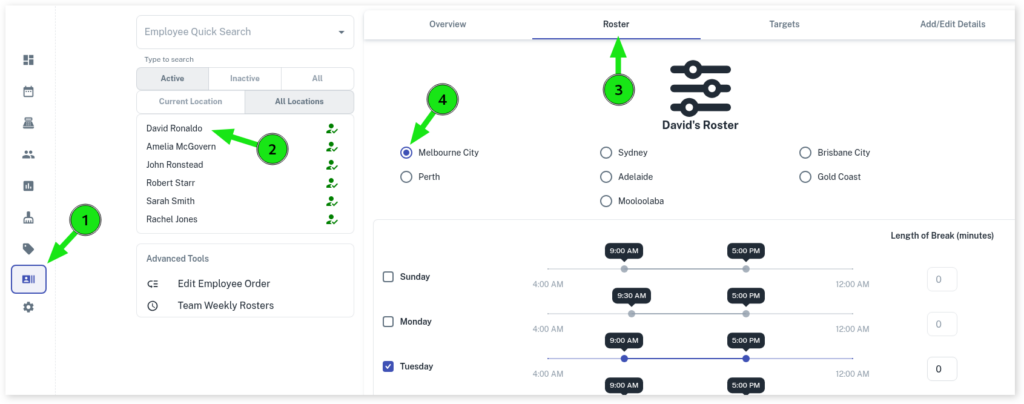Open the dashboard icon in the sidebar
1024x404 pixels.
[28, 60]
